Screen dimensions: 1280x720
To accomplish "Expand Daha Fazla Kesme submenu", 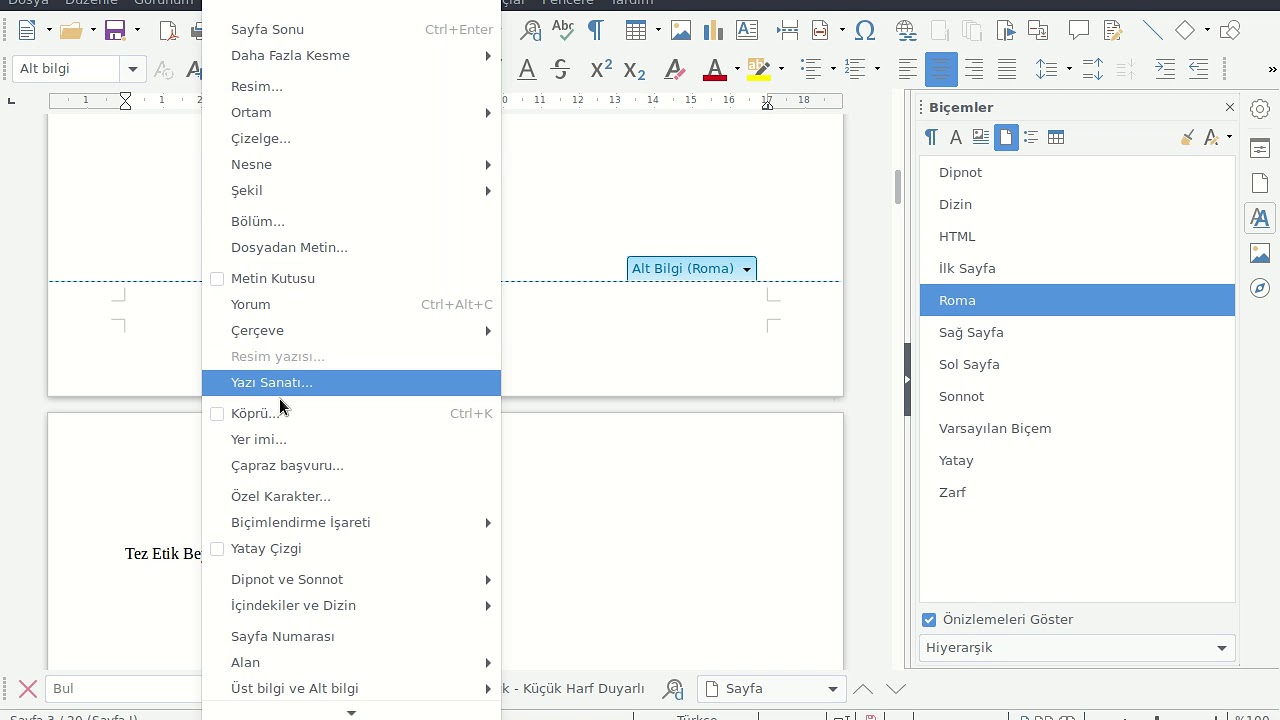I will [351, 55].
